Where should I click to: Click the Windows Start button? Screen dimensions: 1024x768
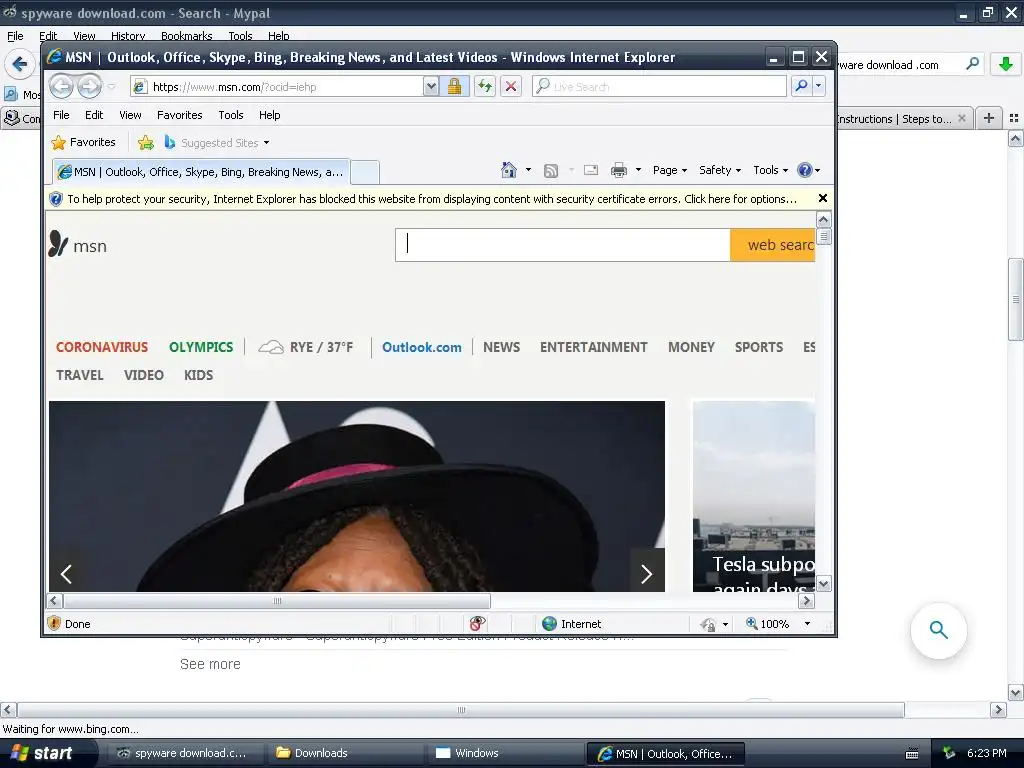pyautogui.click(x=47, y=753)
